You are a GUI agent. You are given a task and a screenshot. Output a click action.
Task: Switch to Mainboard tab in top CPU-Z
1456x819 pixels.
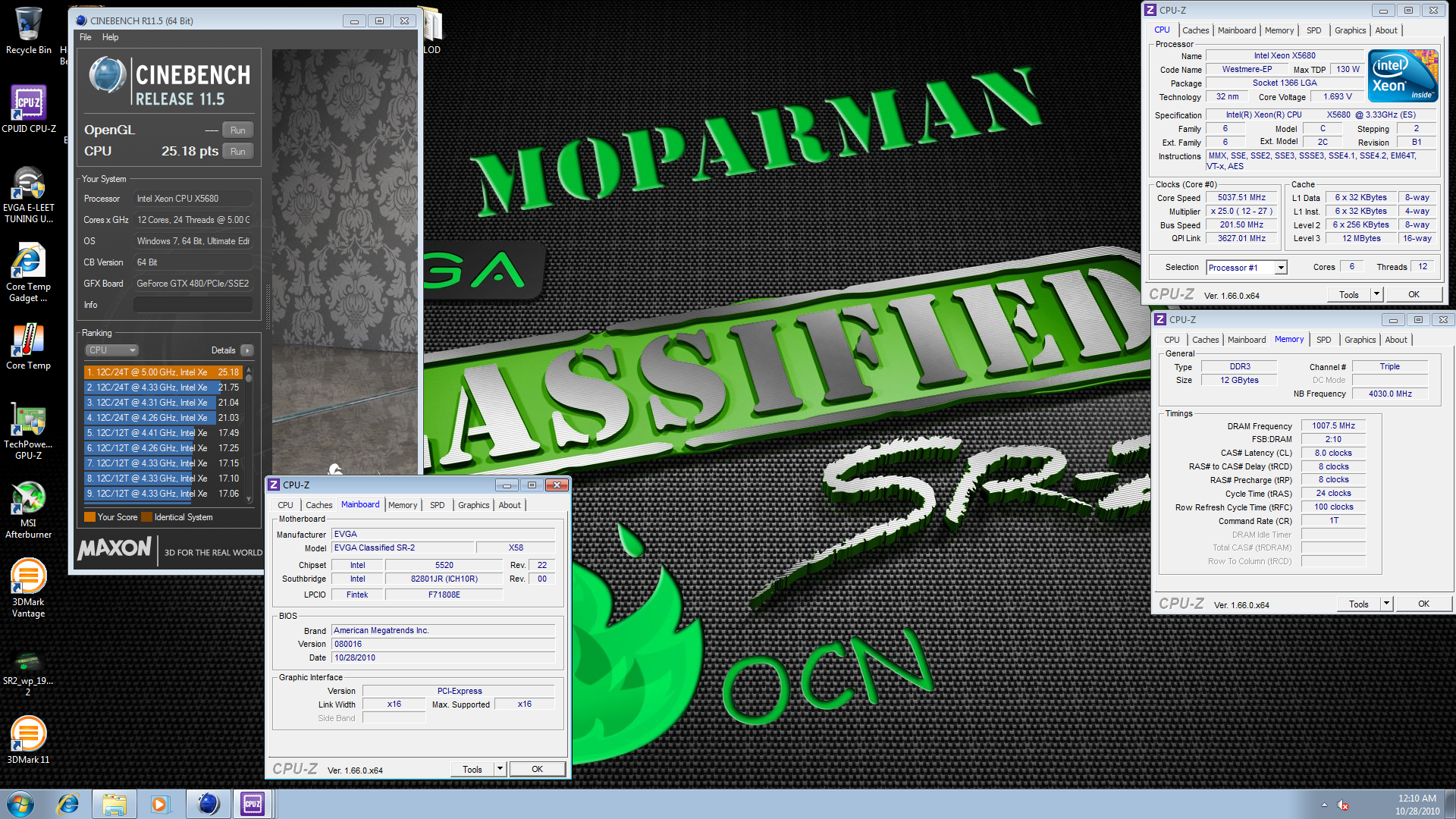click(x=1236, y=30)
